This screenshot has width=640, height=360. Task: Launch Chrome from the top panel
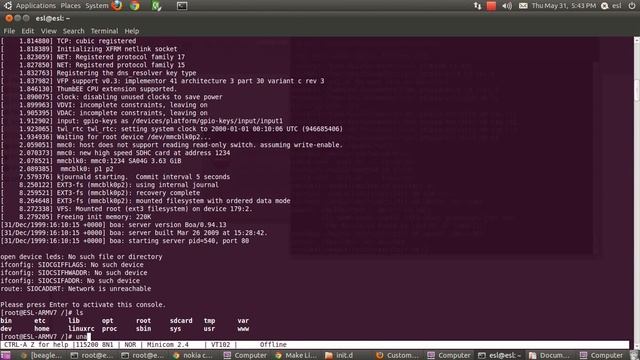pyautogui.click(x=135, y=5)
